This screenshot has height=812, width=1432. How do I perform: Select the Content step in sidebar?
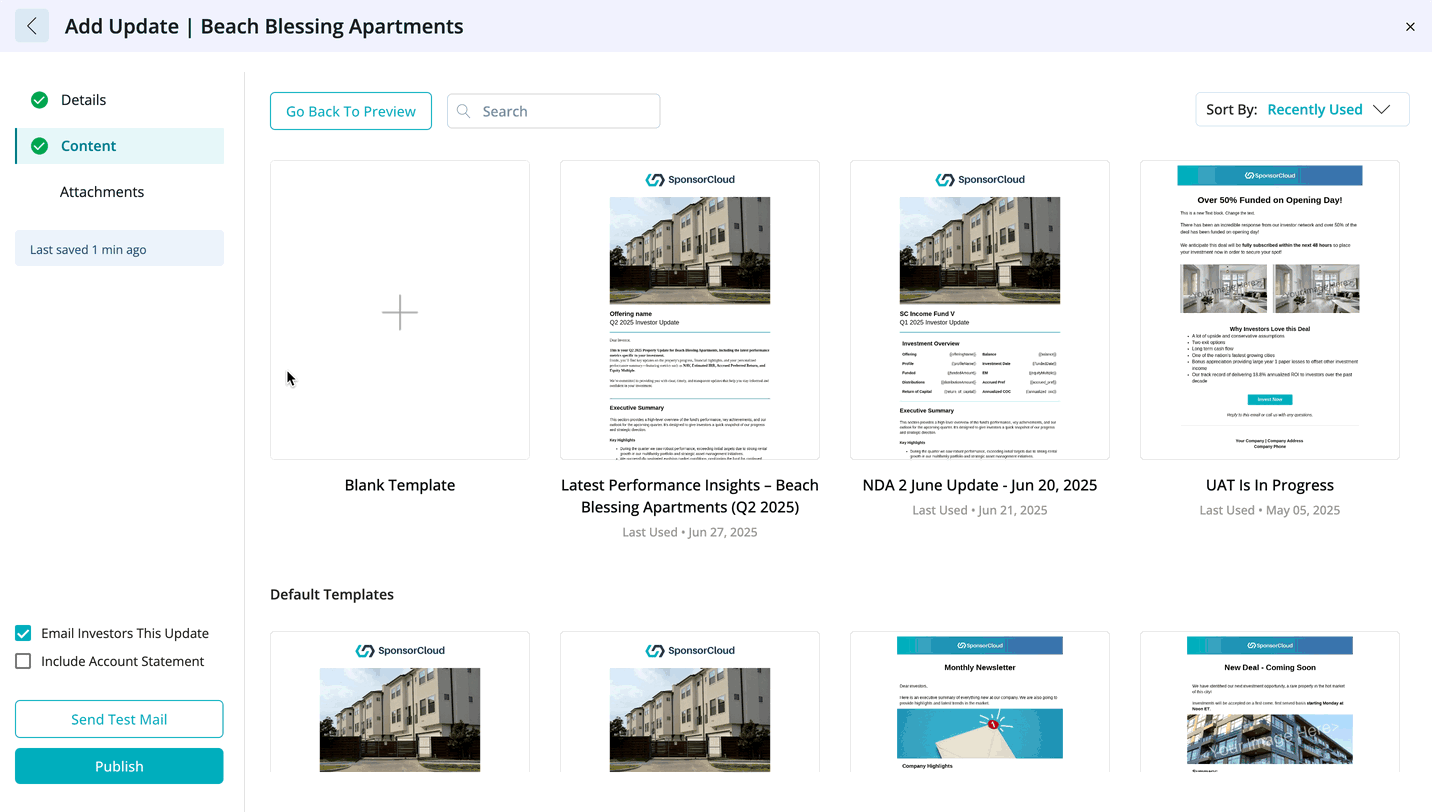coord(89,146)
